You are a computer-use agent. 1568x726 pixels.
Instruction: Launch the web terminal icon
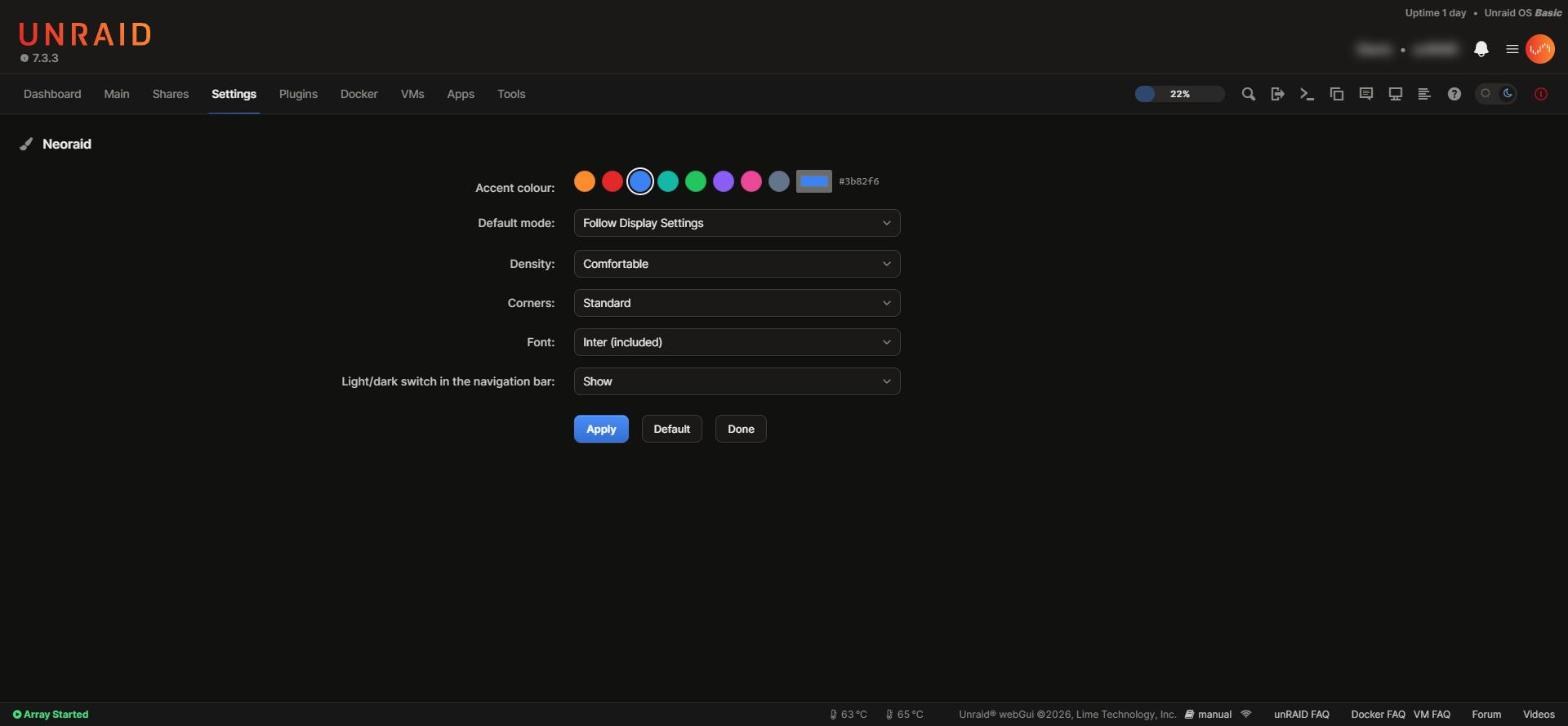pos(1307,94)
